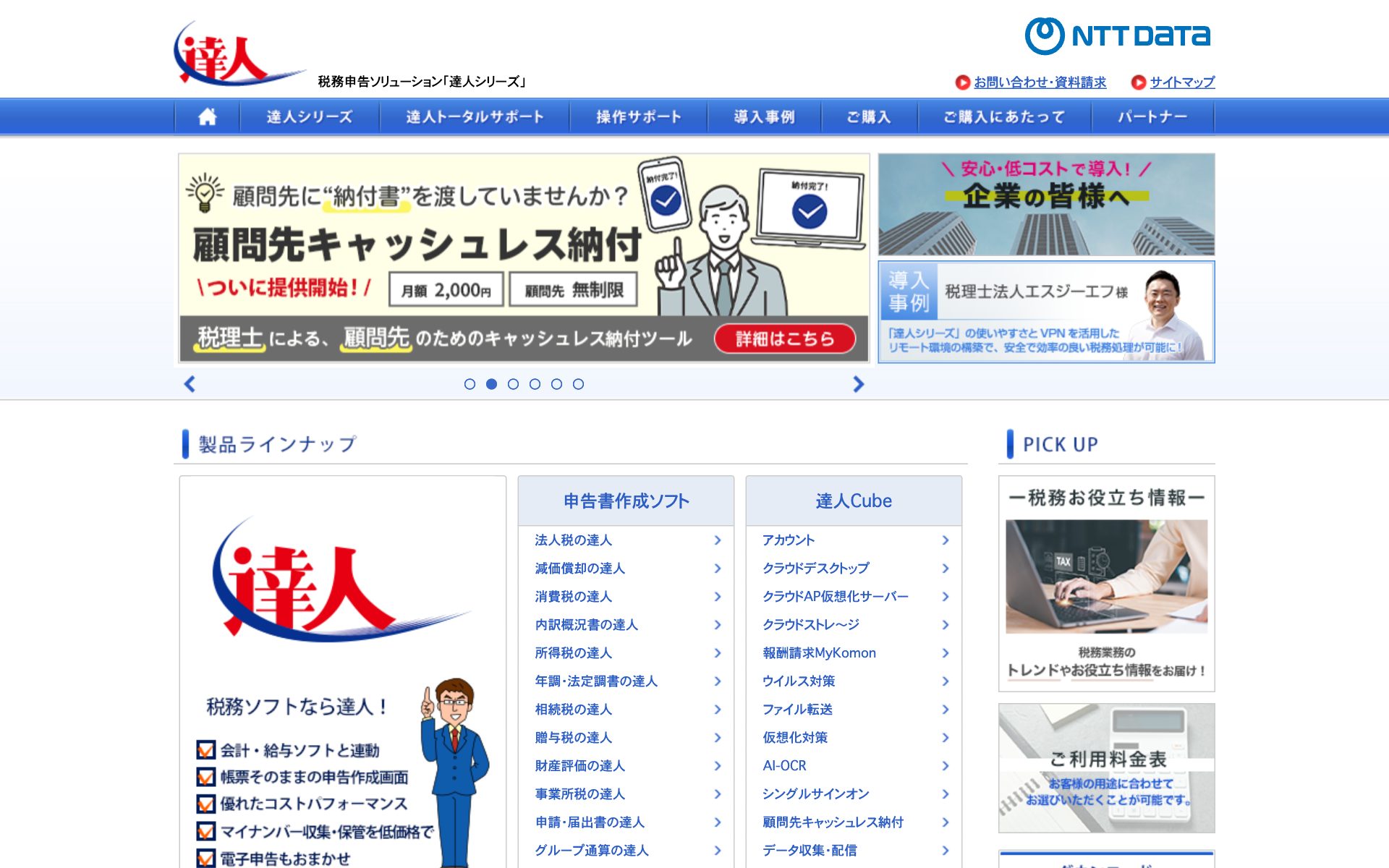Open ご購入 navigation menu
This screenshot has width=1389, height=868.
[x=869, y=116]
